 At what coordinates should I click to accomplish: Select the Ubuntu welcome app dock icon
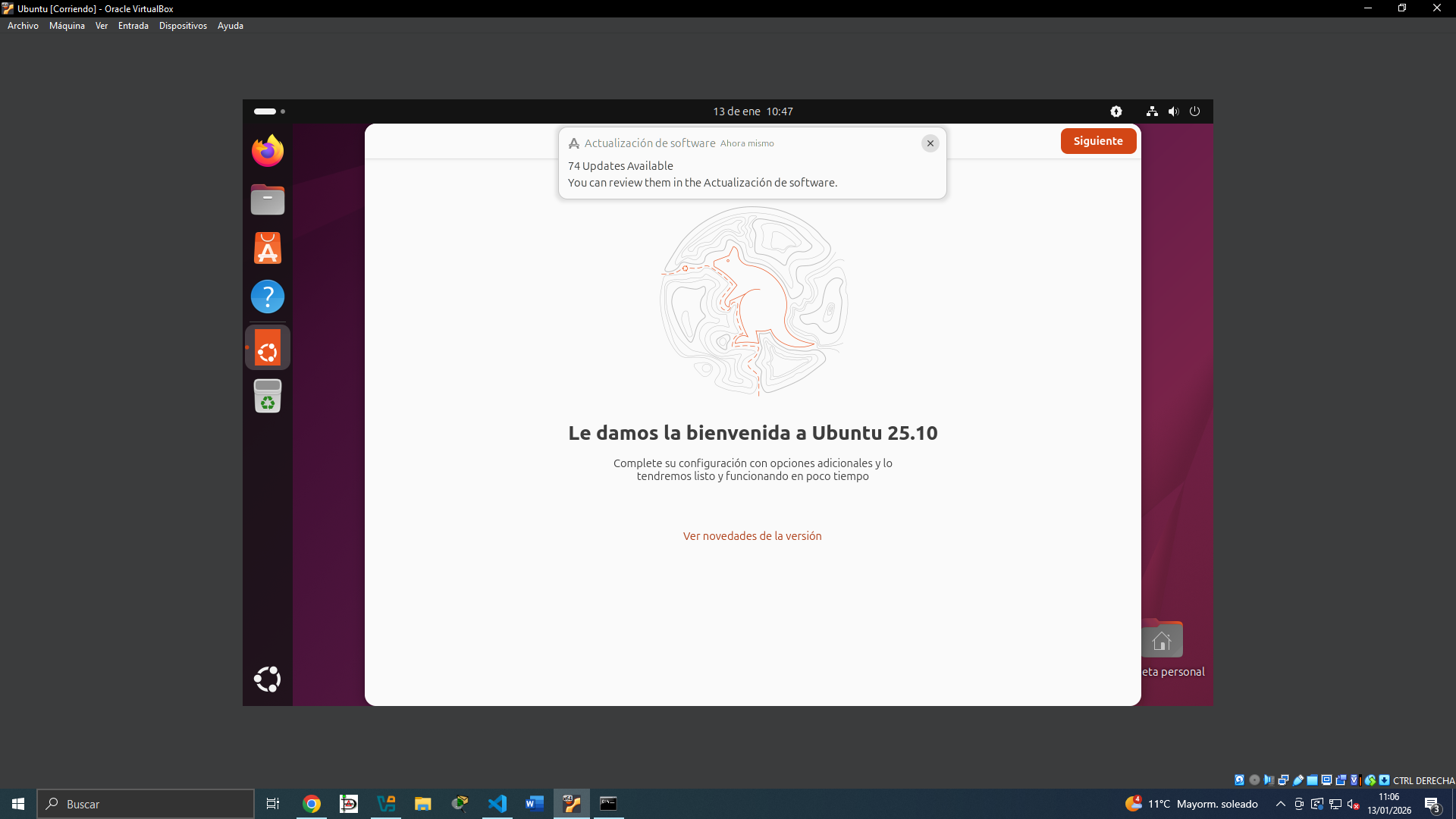point(268,347)
